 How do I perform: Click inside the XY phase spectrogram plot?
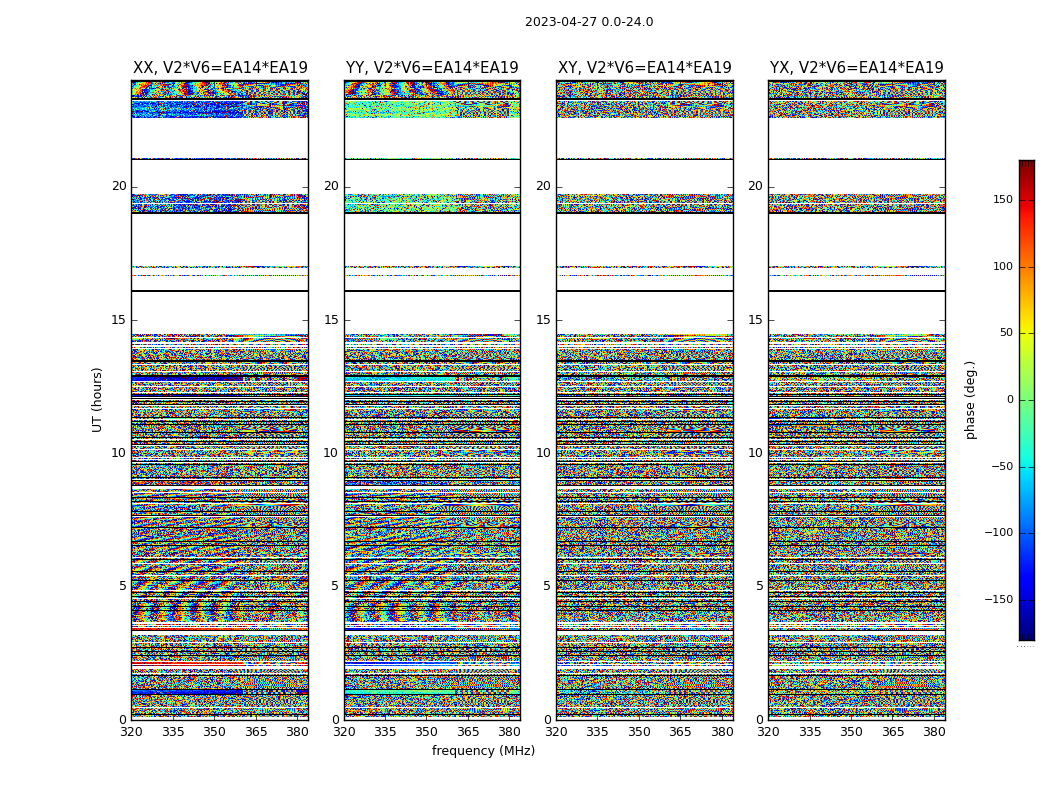click(x=644, y=400)
